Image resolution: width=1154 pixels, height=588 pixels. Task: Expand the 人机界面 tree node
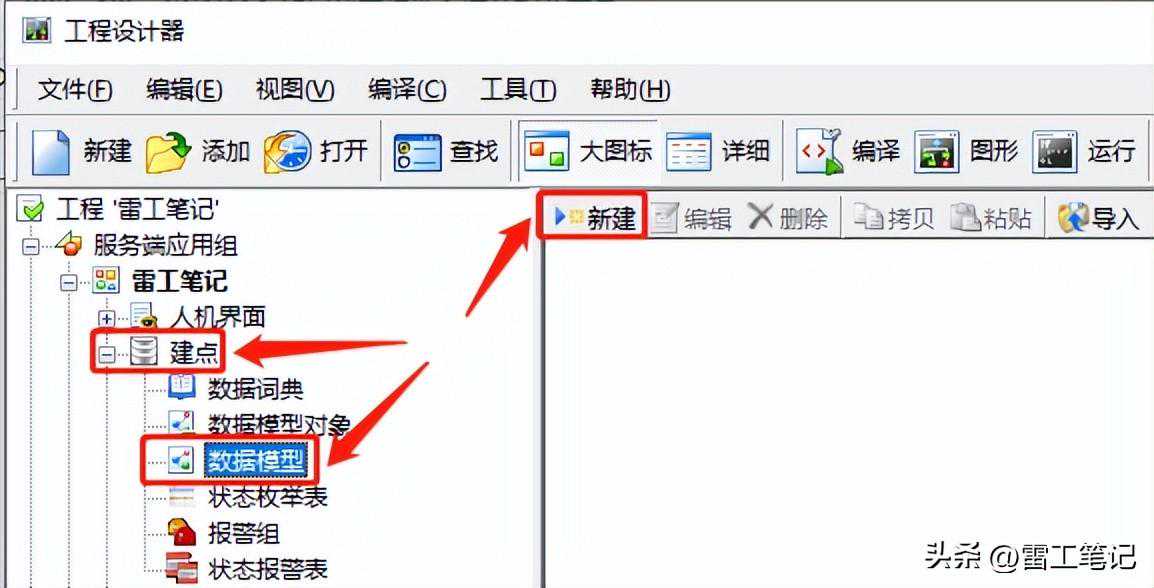[x=107, y=318]
